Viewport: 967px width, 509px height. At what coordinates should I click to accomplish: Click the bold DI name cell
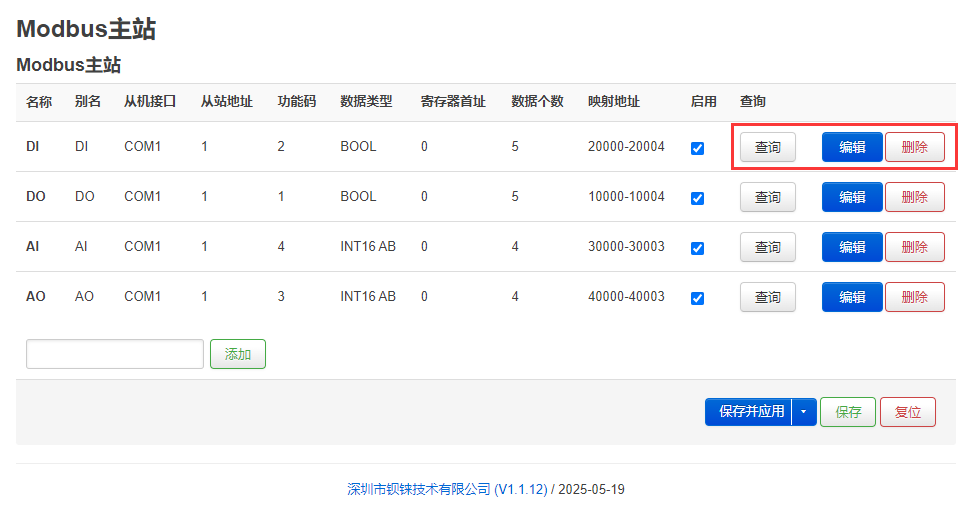coord(33,146)
